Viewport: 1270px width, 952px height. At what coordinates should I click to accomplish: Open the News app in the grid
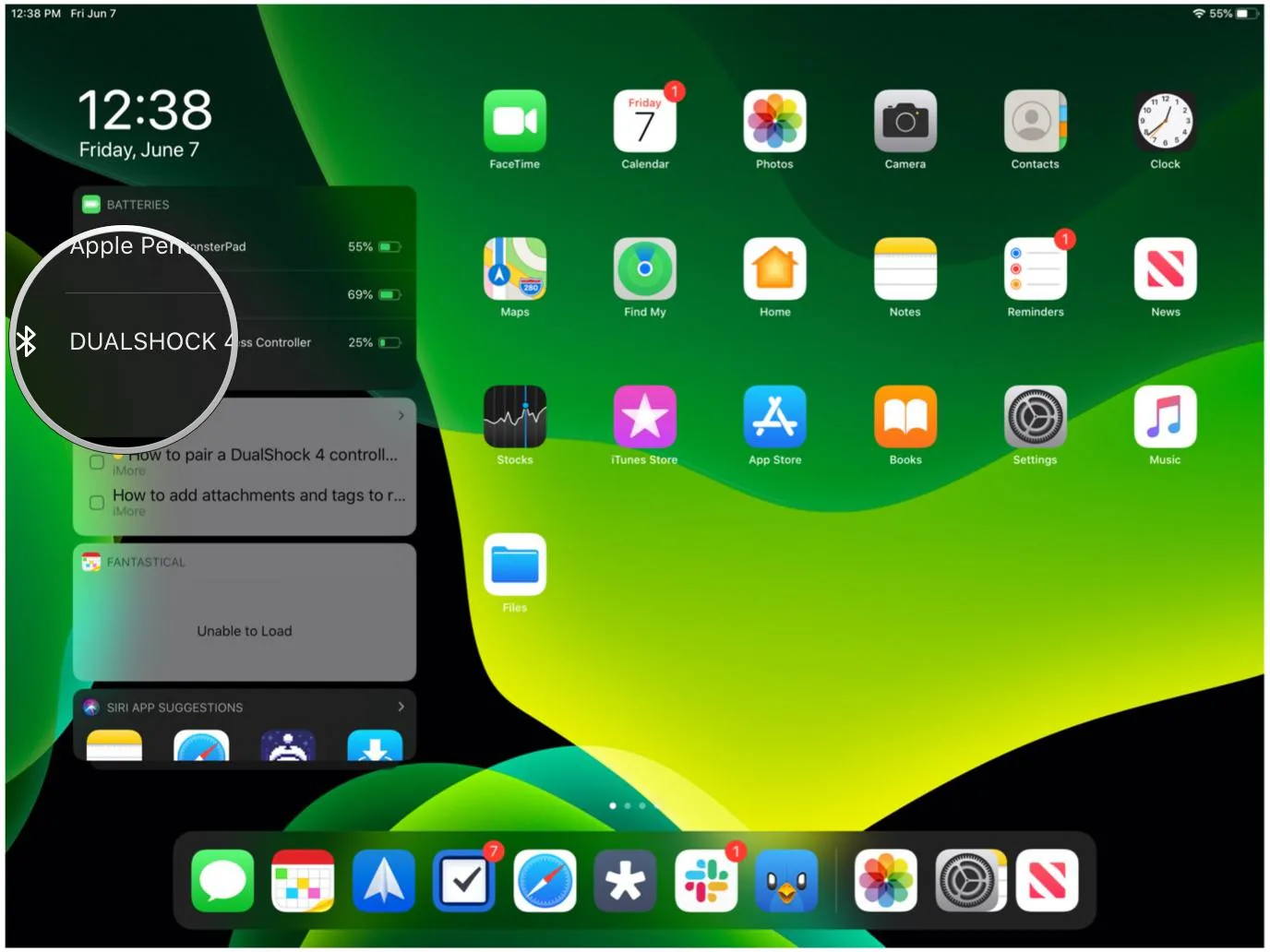pyautogui.click(x=1165, y=268)
